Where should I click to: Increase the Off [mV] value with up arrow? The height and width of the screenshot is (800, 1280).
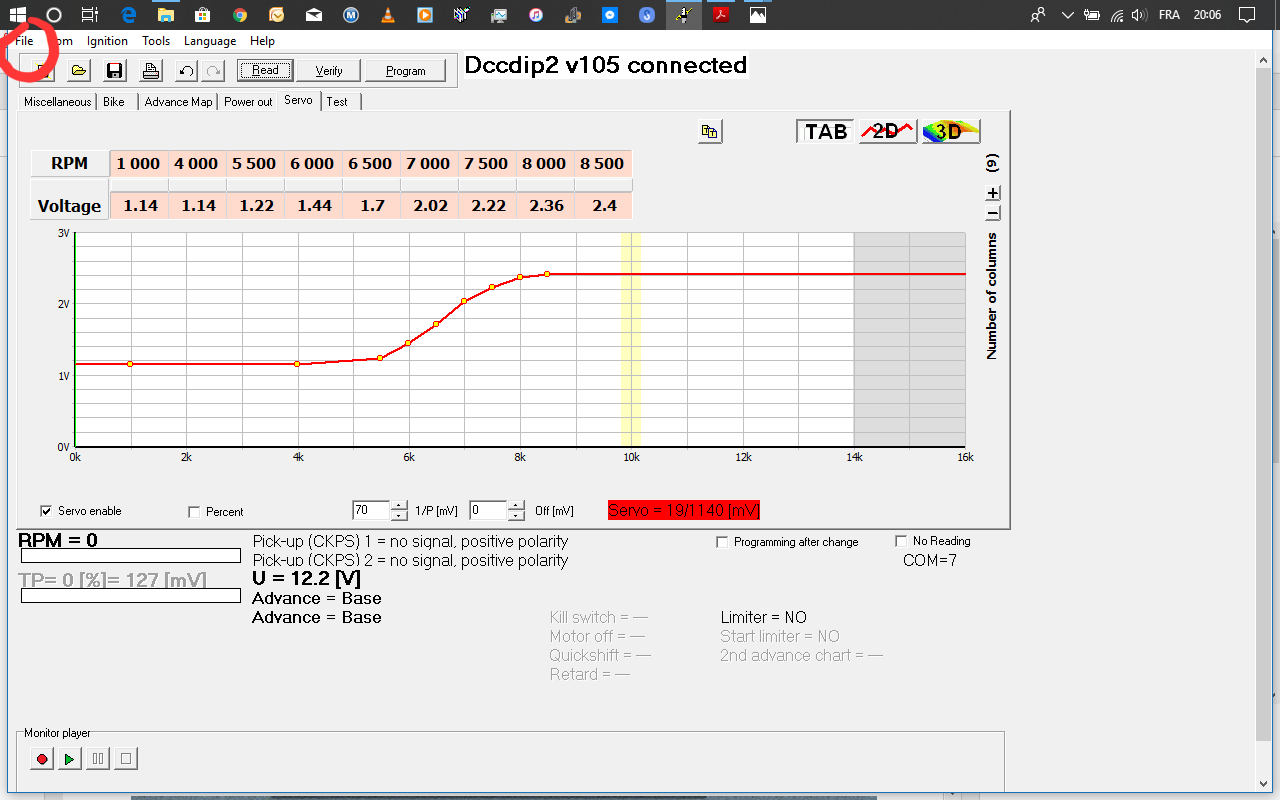point(516,505)
